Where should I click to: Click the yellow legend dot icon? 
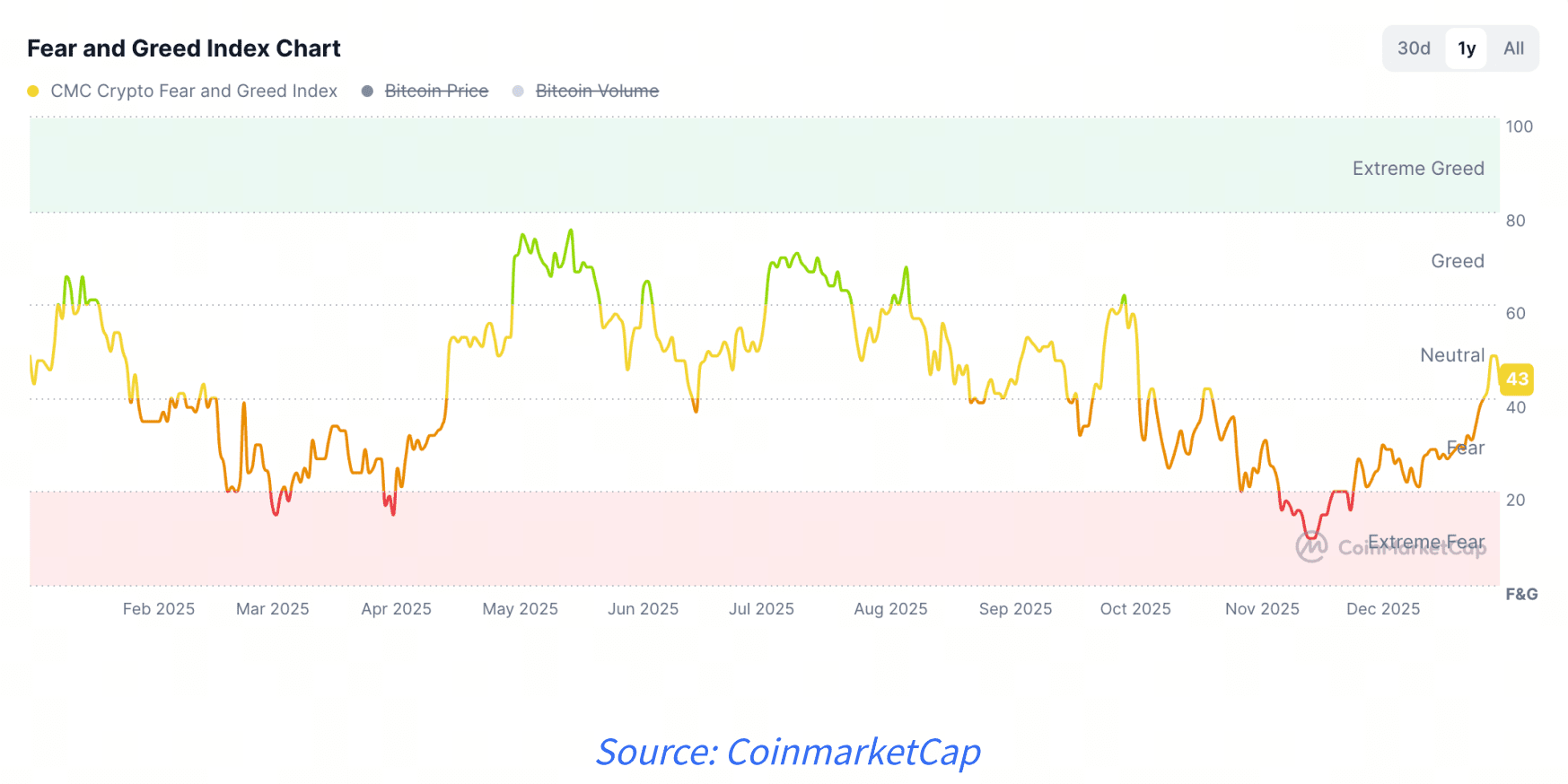click(x=33, y=91)
